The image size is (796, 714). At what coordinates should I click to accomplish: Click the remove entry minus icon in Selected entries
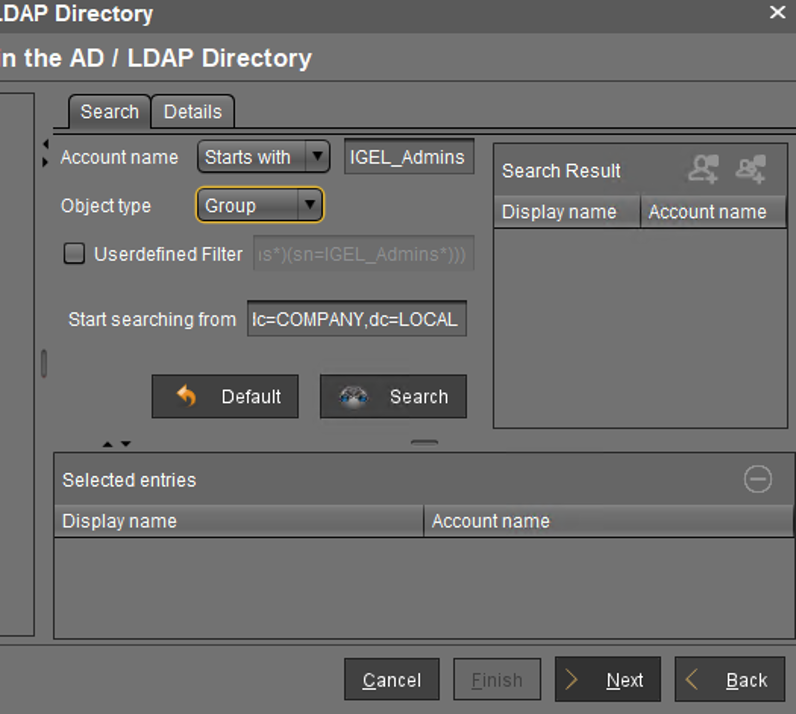point(758,479)
